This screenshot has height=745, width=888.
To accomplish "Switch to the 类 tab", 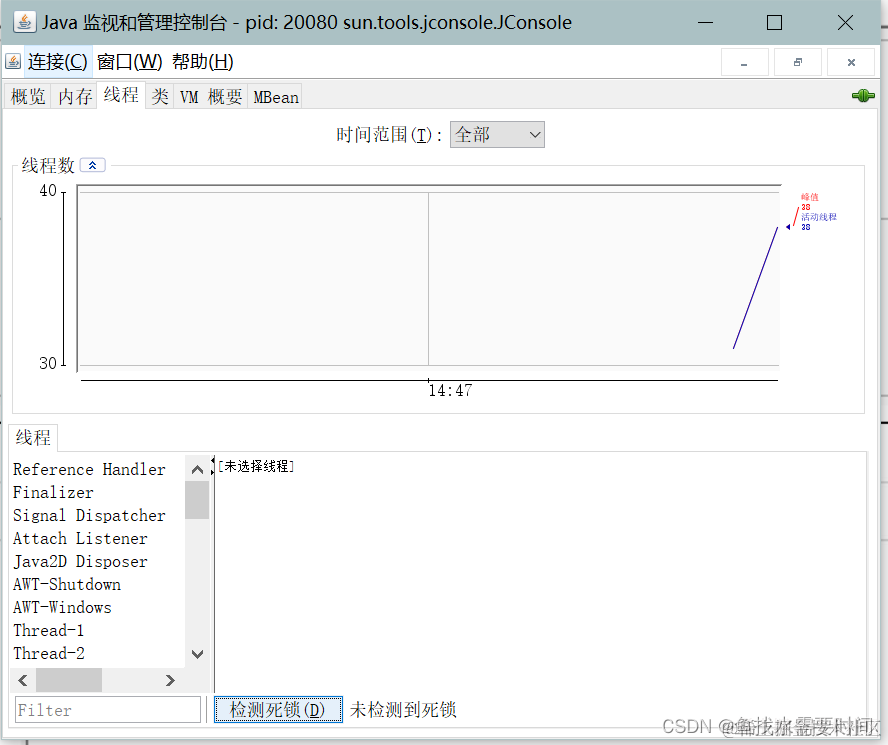I will tap(160, 96).
